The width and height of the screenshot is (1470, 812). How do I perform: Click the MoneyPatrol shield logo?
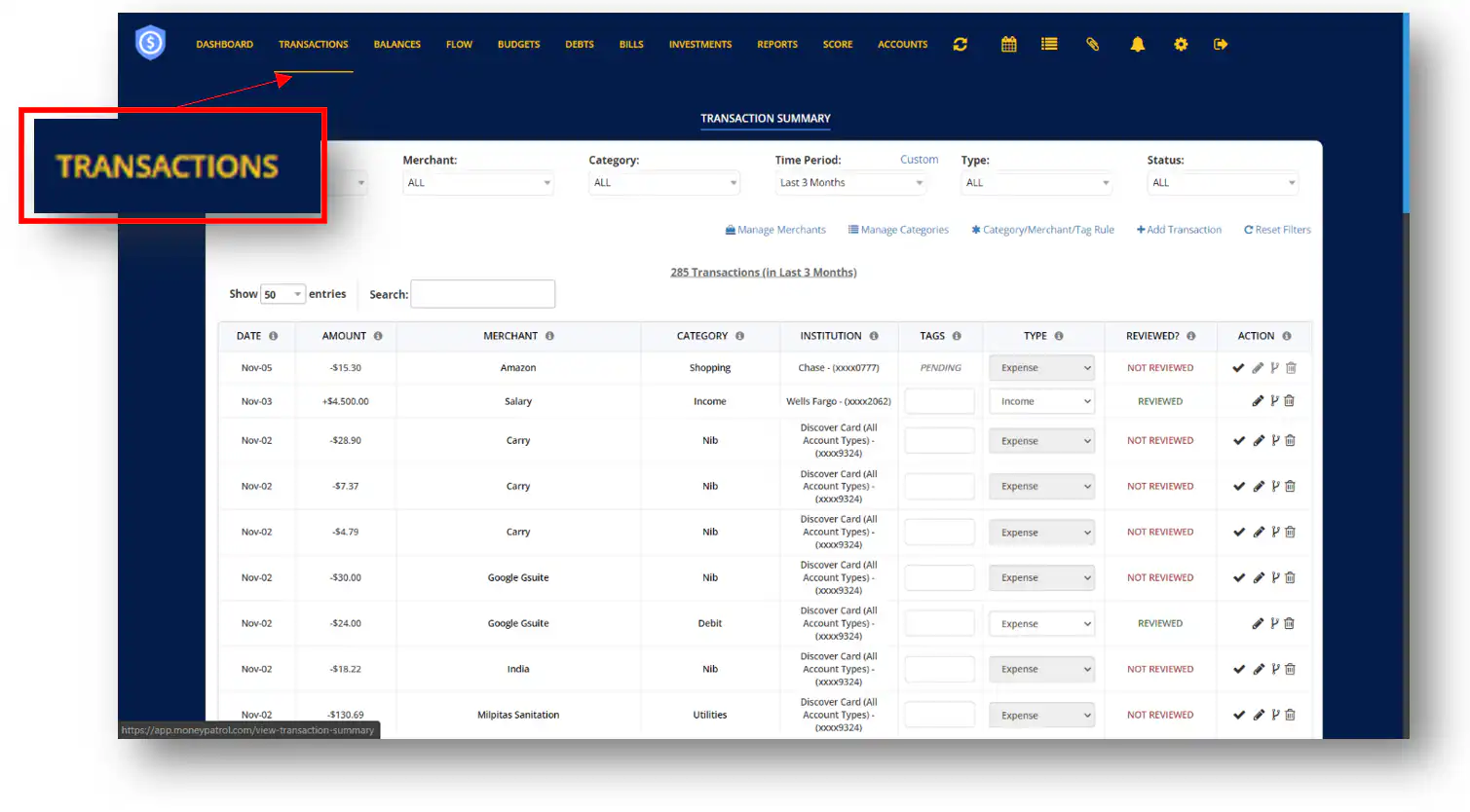(150, 43)
